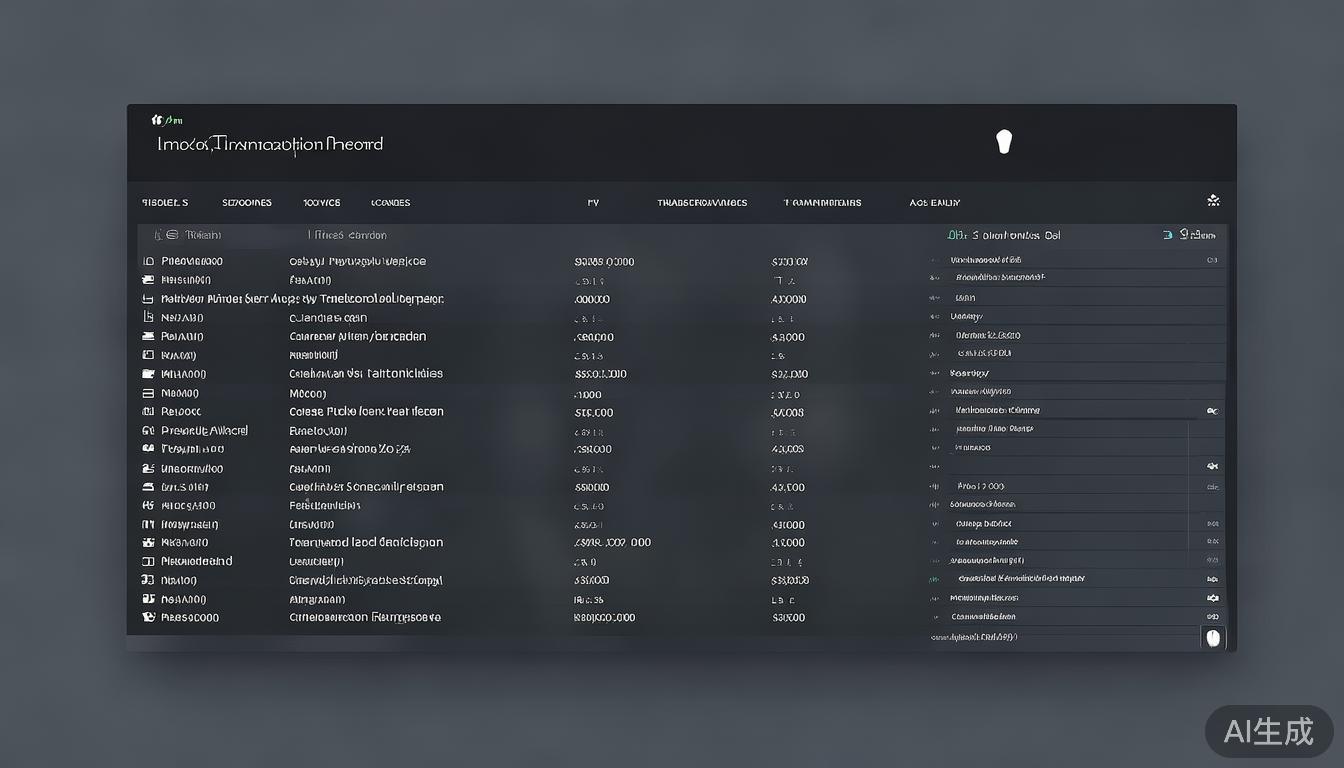
Task: Expand the first entry in the right-side list
Action: 934,260
